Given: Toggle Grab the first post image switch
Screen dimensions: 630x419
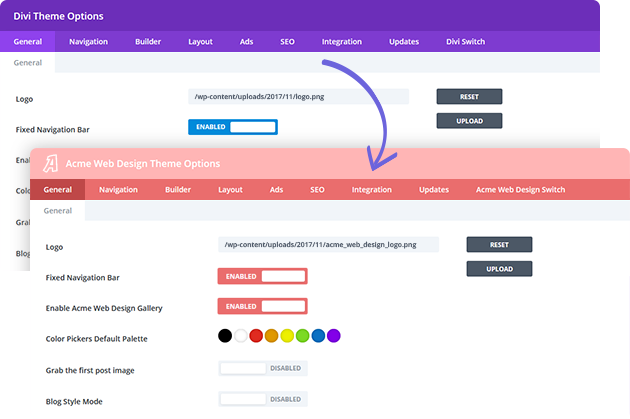Looking at the screenshot, I should pyautogui.click(x=263, y=368).
